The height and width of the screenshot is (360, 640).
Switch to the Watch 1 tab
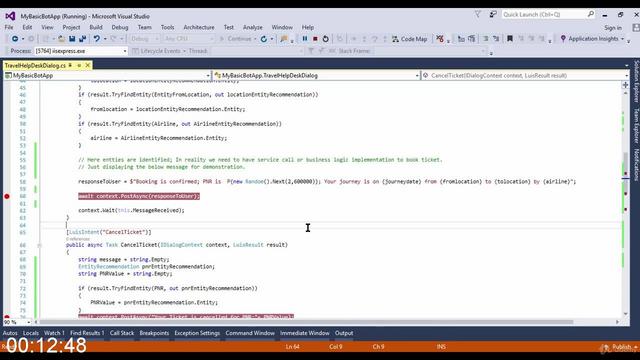pos(54,333)
